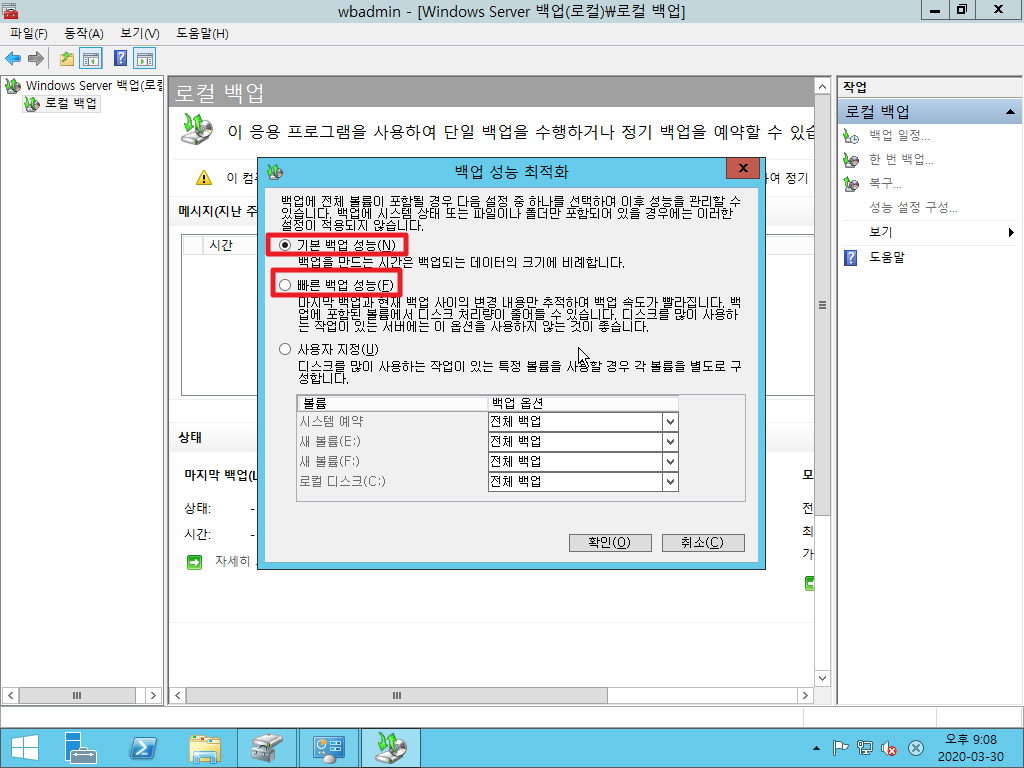The width and height of the screenshot is (1024, 768).
Task: Select 빠른 백업 성능(F) radio button
Action: (x=285, y=285)
